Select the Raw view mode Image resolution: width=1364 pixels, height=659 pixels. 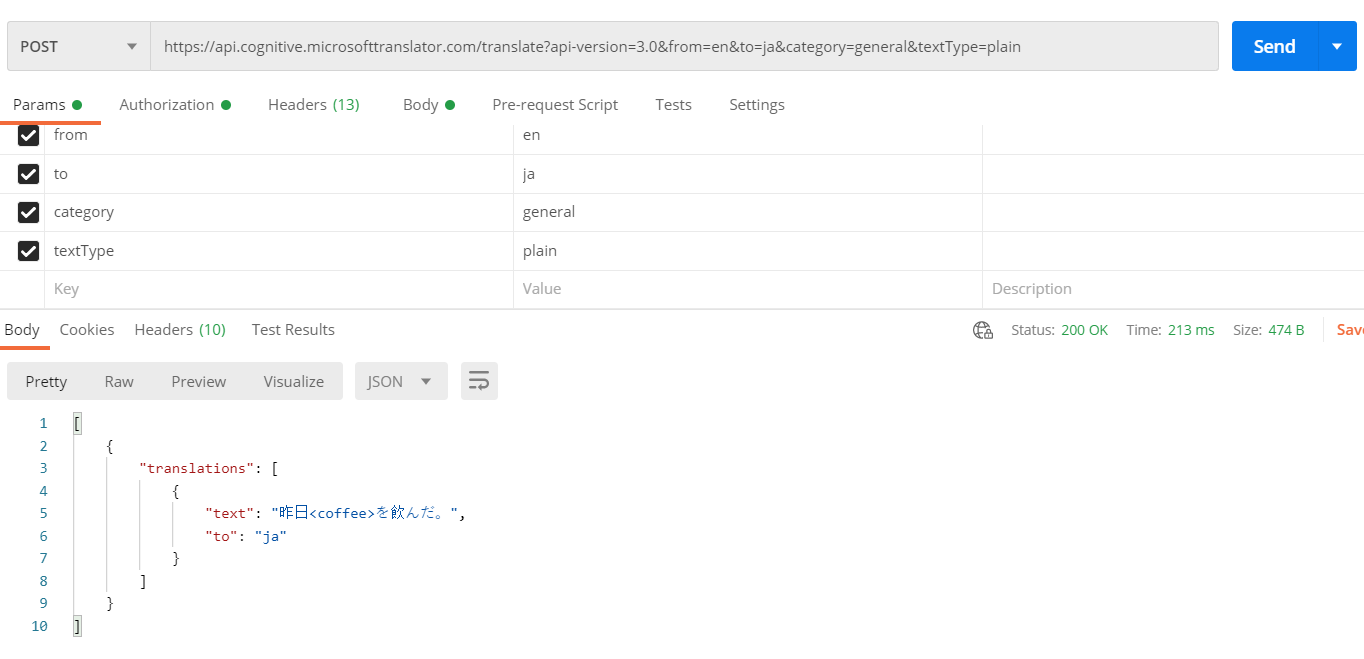pos(119,381)
